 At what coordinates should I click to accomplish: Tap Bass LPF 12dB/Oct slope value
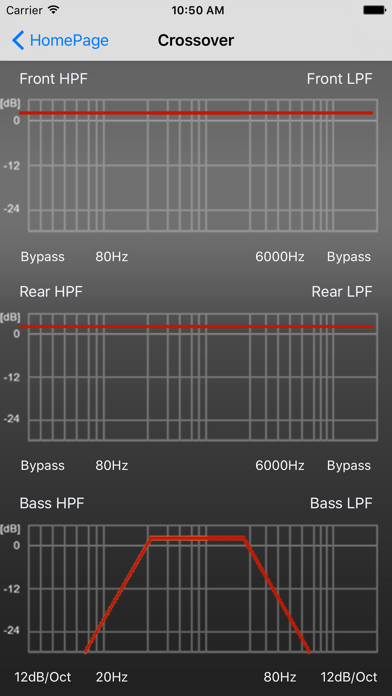pos(349,677)
